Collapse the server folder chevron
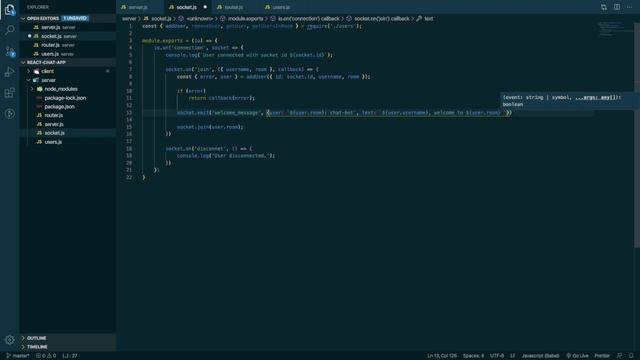 [x=29, y=80]
